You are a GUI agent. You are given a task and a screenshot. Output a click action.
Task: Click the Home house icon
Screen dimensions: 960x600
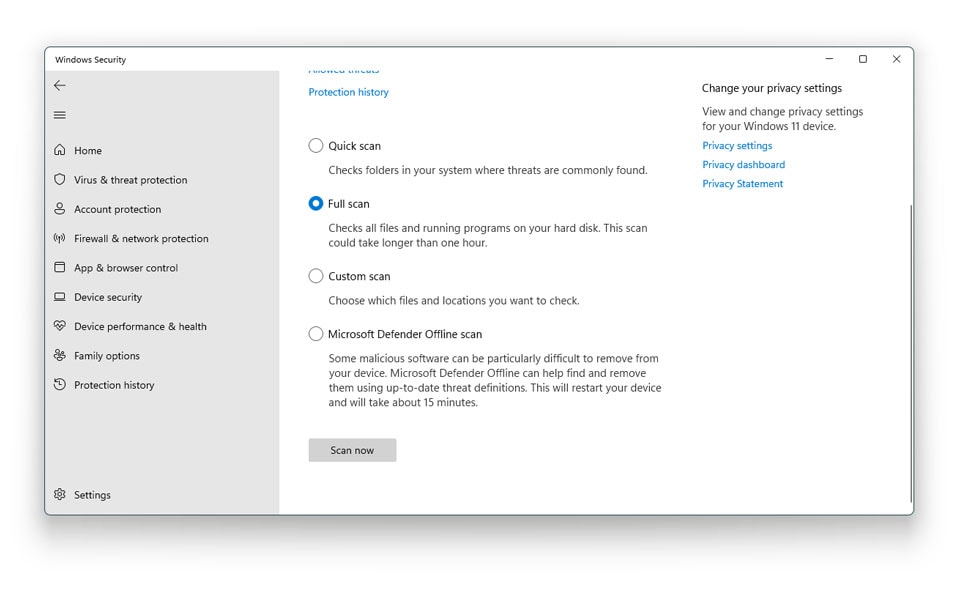pos(59,150)
